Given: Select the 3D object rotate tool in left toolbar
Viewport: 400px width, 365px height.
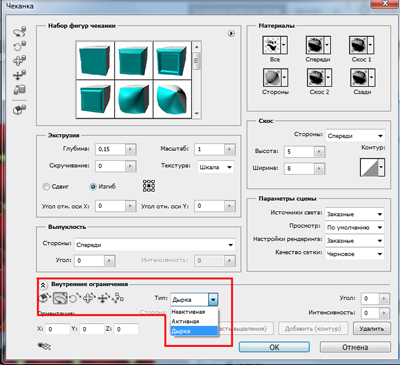Looking at the screenshot, I should click(20, 32).
